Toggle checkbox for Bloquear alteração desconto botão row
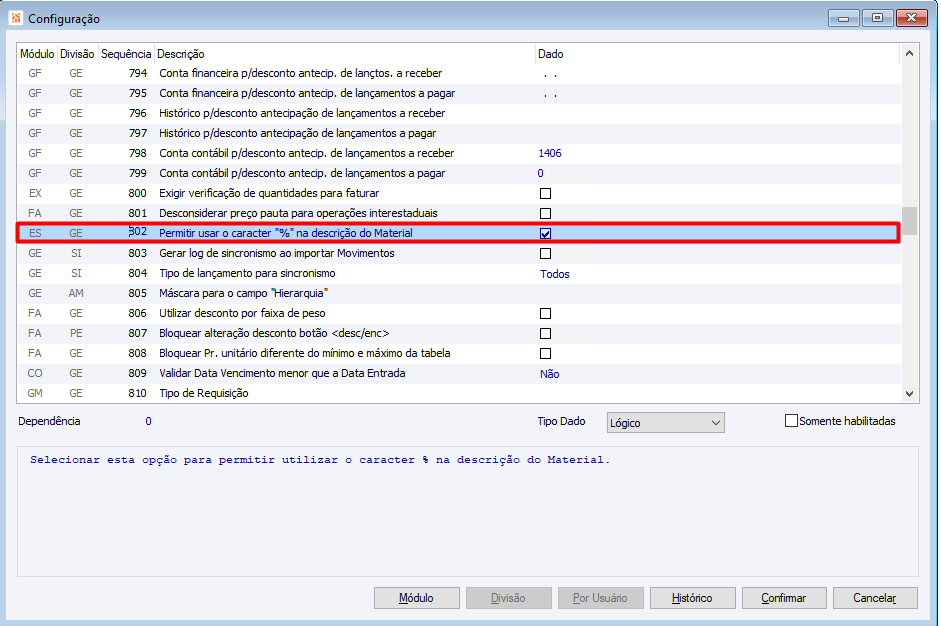Viewport: 941px width, 626px height. tap(545, 334)
